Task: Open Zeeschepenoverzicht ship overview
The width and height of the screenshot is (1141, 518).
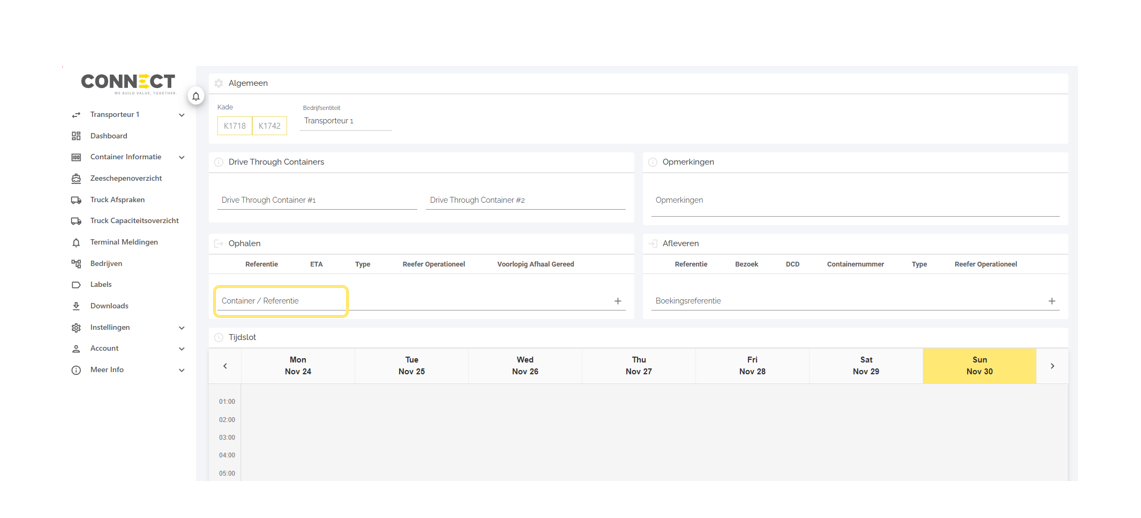Action: click(x=125, y=178)
